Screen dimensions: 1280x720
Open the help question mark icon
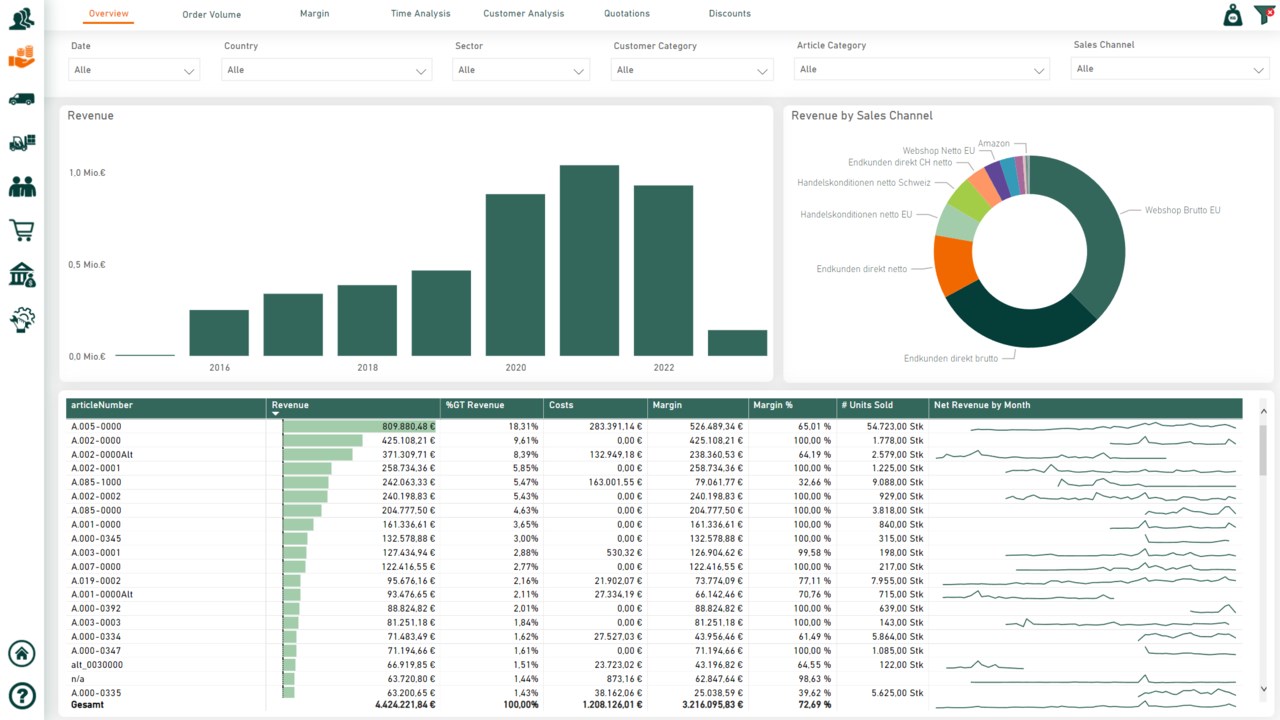coord(21,696)
